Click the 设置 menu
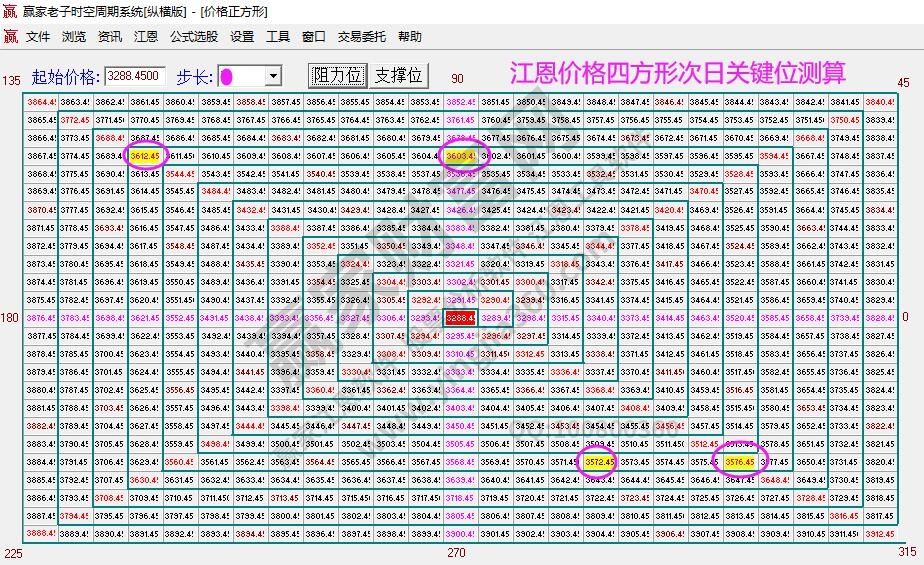Viewport: 924px width, 565px height. pyautogui.click(x=242, y=37)
